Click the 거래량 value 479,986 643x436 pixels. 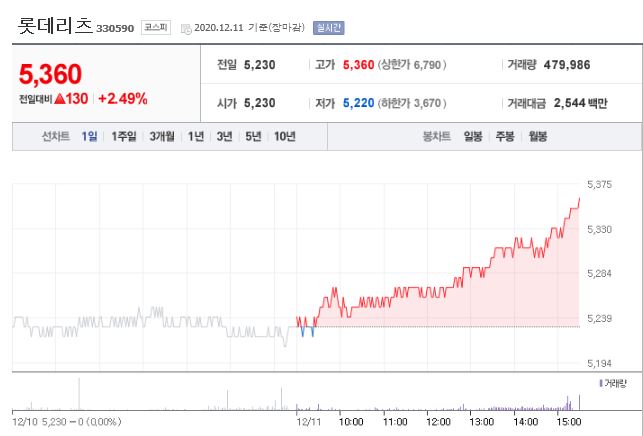coord(567,65)
